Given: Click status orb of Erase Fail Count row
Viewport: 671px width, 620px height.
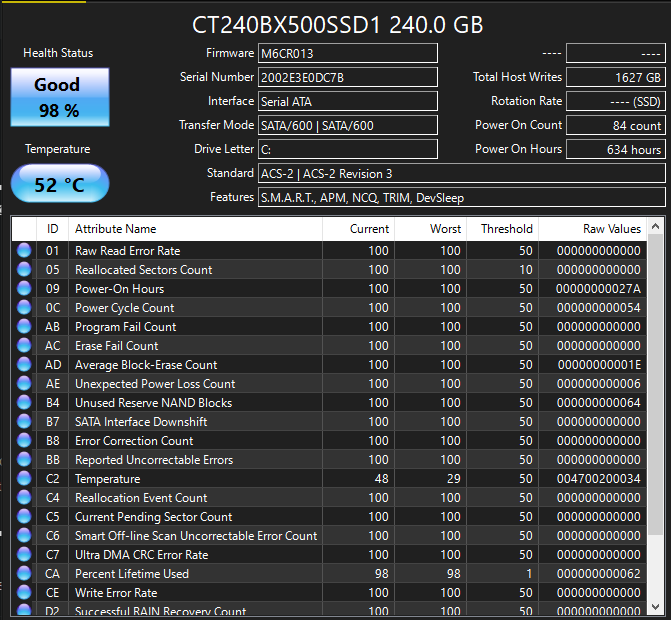Looking at the screenshot, I should (x=24, y=345).
